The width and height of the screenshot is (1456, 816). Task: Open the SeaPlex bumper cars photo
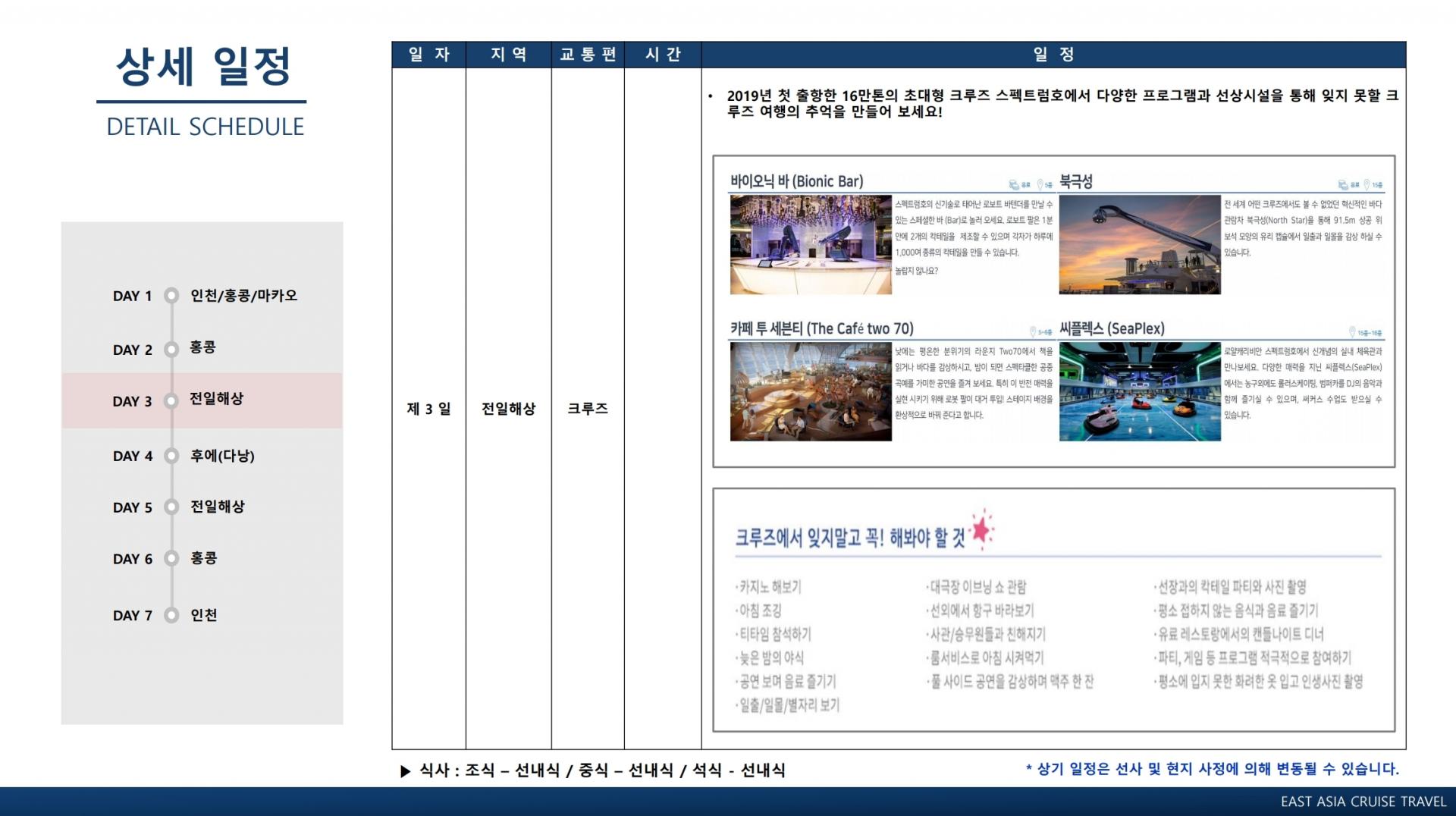1140,391
